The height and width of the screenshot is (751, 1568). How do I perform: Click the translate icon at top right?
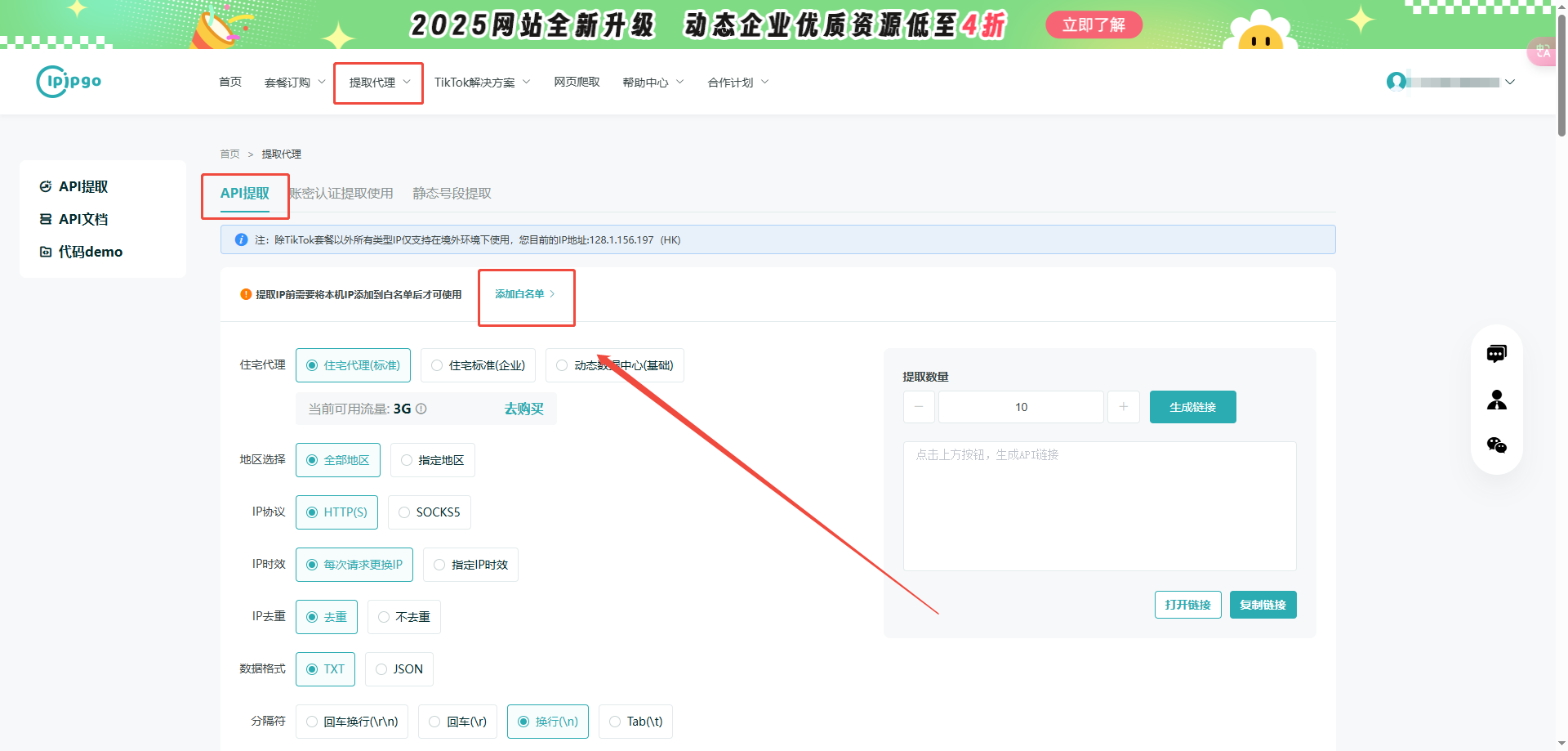point(1543,51)
